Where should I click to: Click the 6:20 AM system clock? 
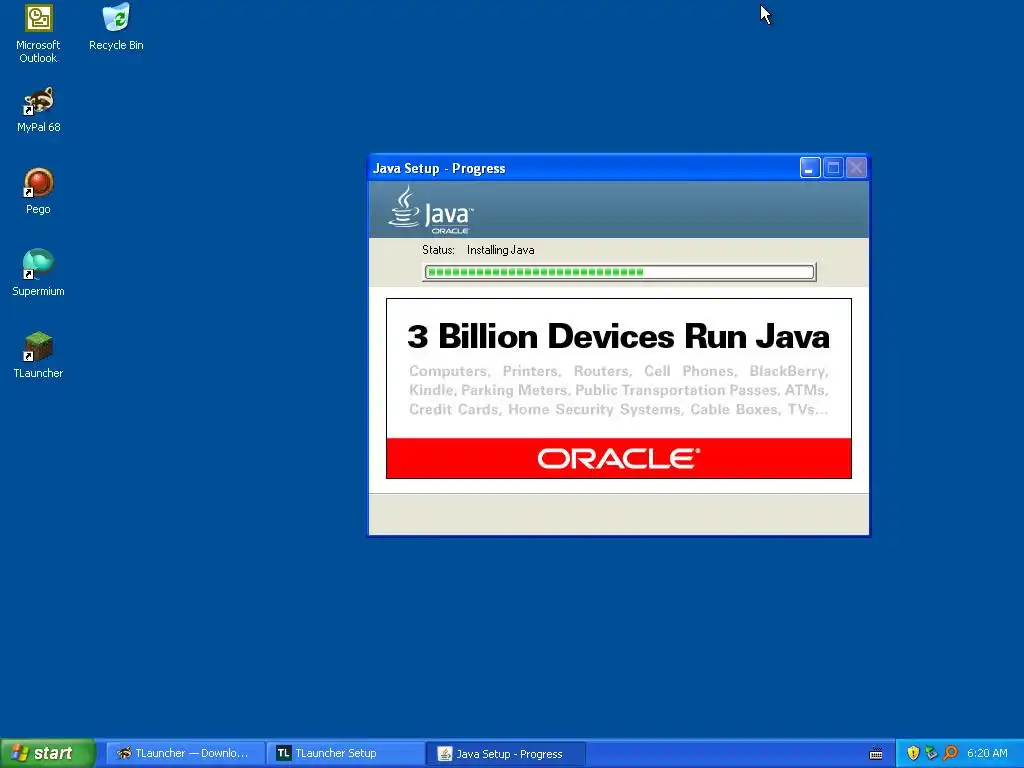987,753
